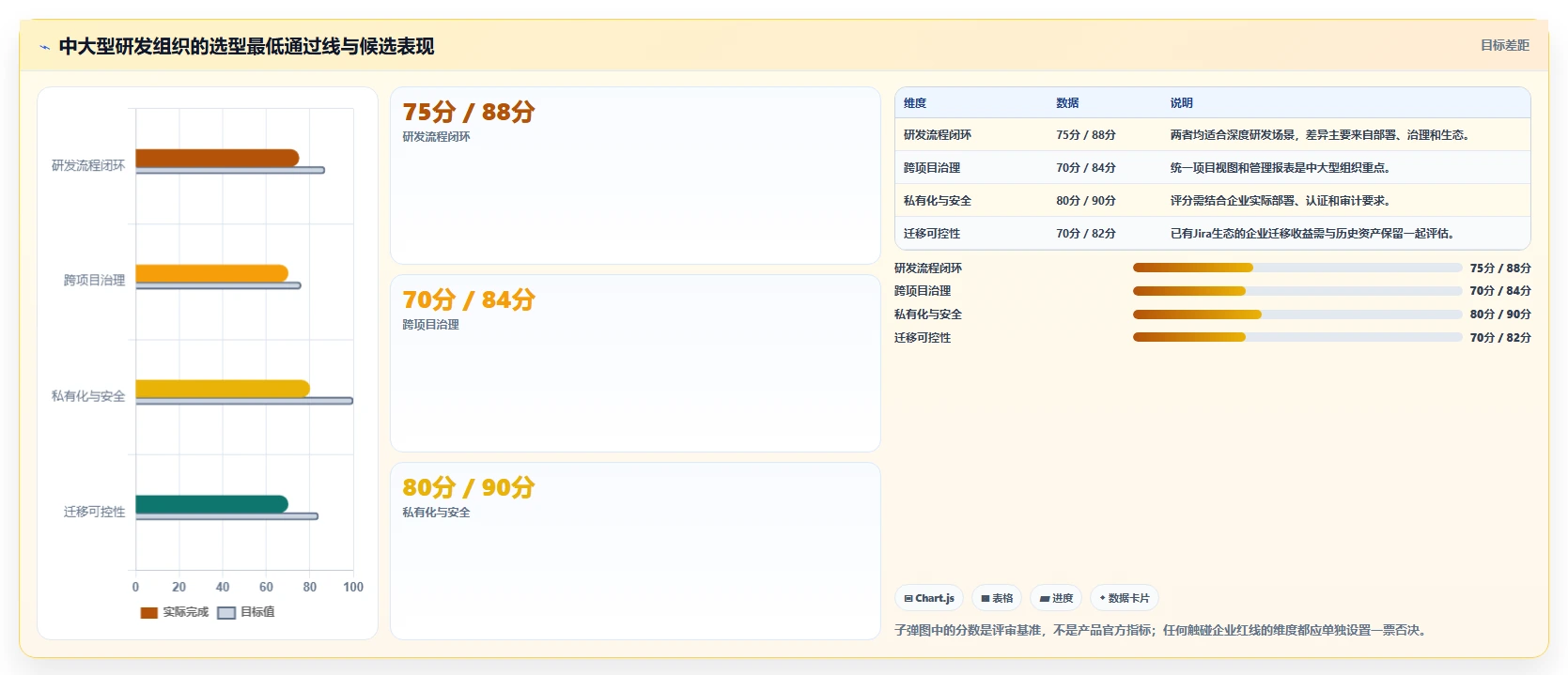Click the table cell 70分 / 82分
The width and height of the screenshot is (1568, 675).
[x=1086, y=234]
